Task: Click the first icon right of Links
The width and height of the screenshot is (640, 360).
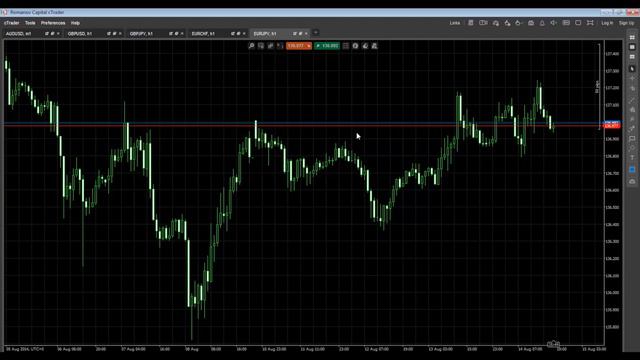Action: click(x=471, y=23)
